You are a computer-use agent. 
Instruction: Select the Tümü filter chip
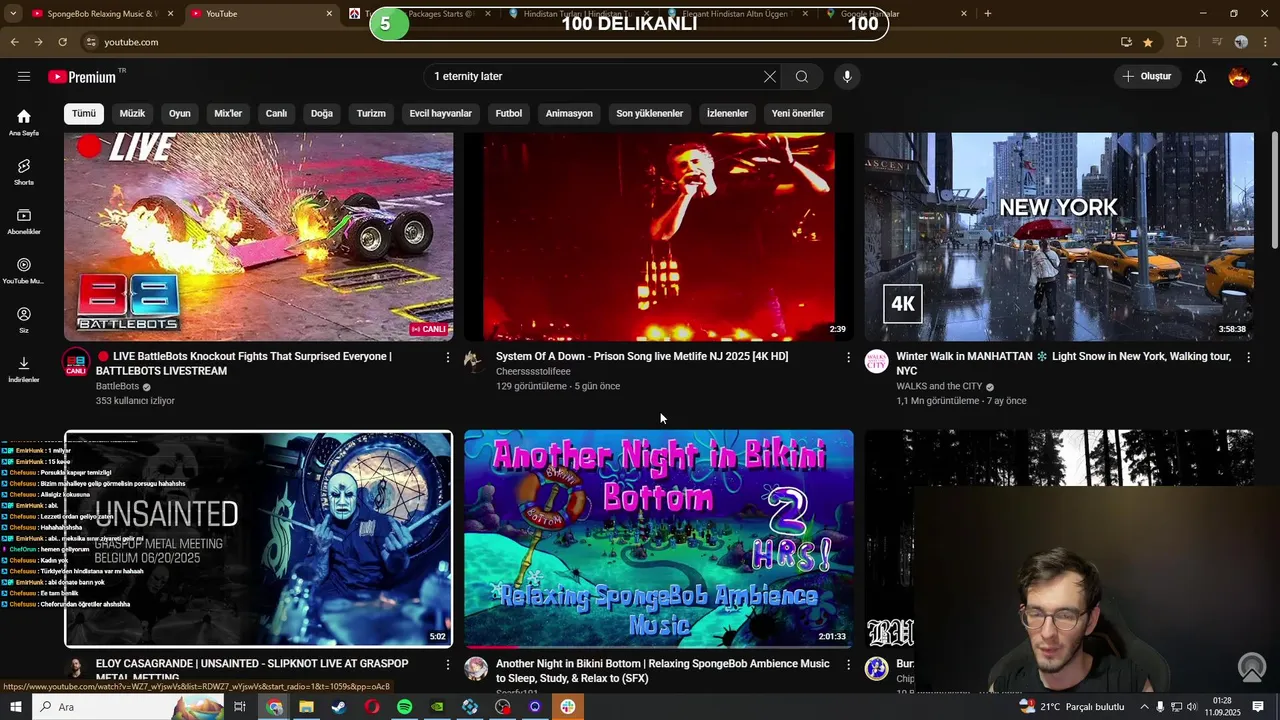pos(84,113)
